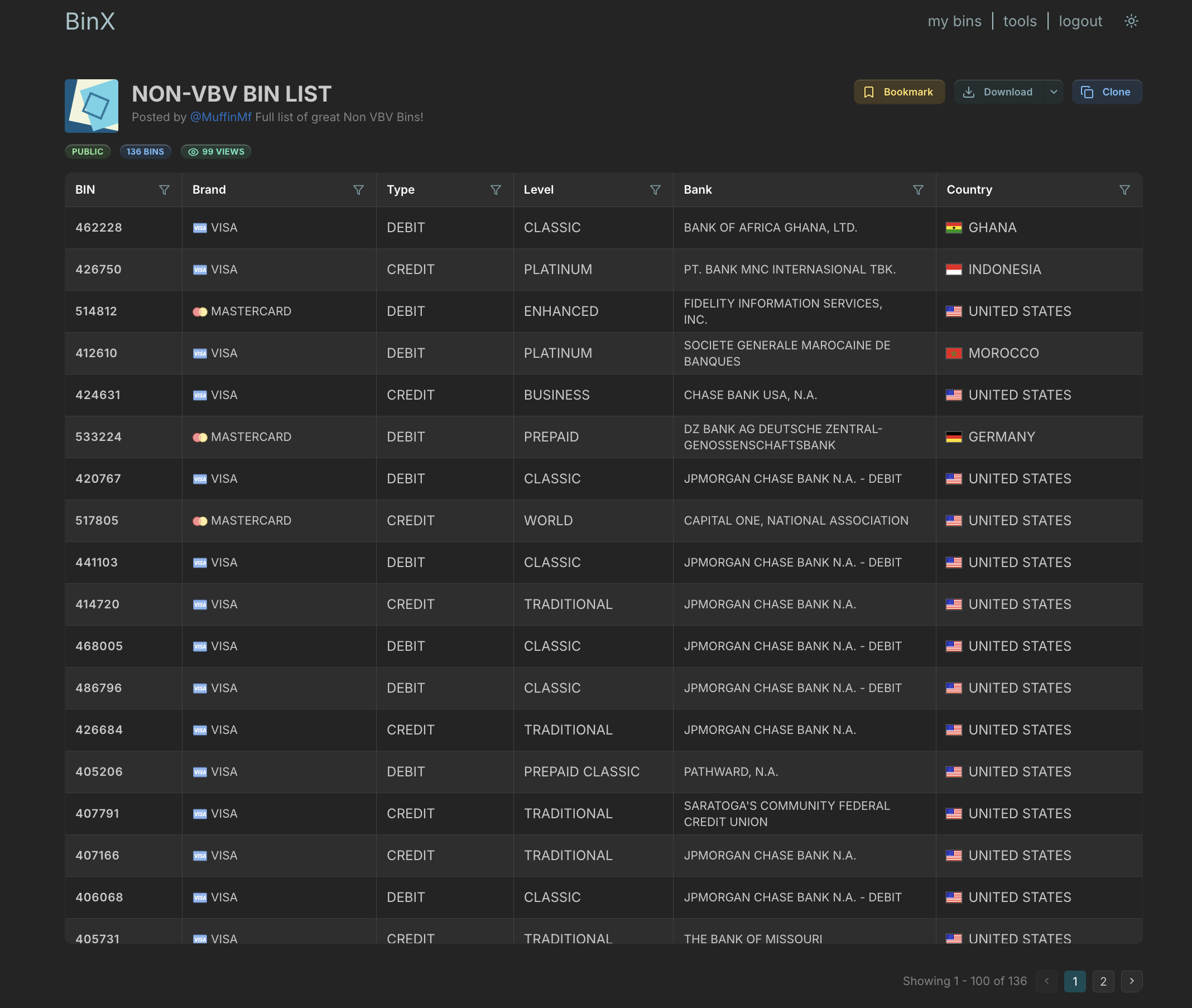The image size is (1192, 1008).
Task: Bookmark this BIN list
Action: (898, 92)
